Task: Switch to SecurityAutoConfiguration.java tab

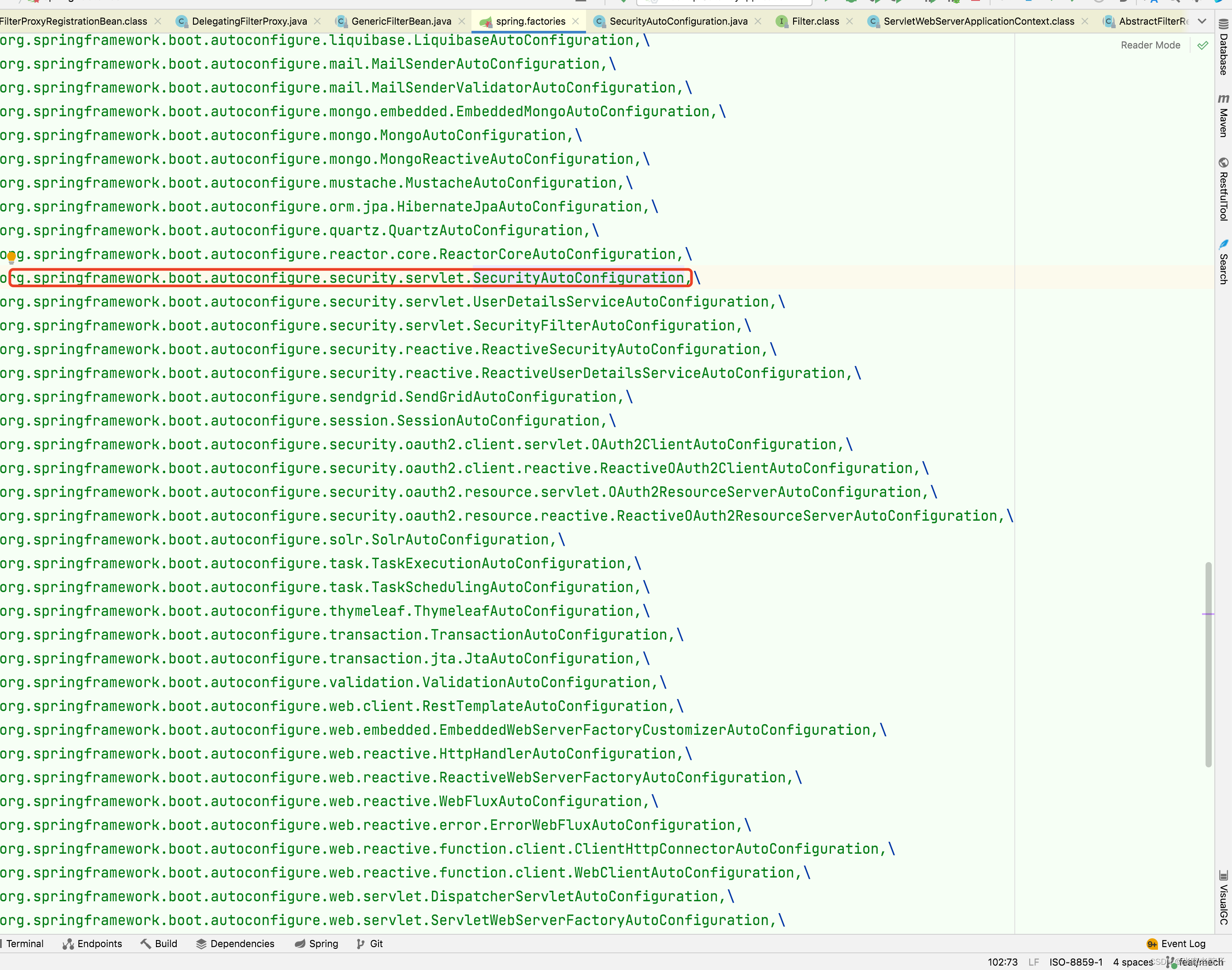Action: 678,22
